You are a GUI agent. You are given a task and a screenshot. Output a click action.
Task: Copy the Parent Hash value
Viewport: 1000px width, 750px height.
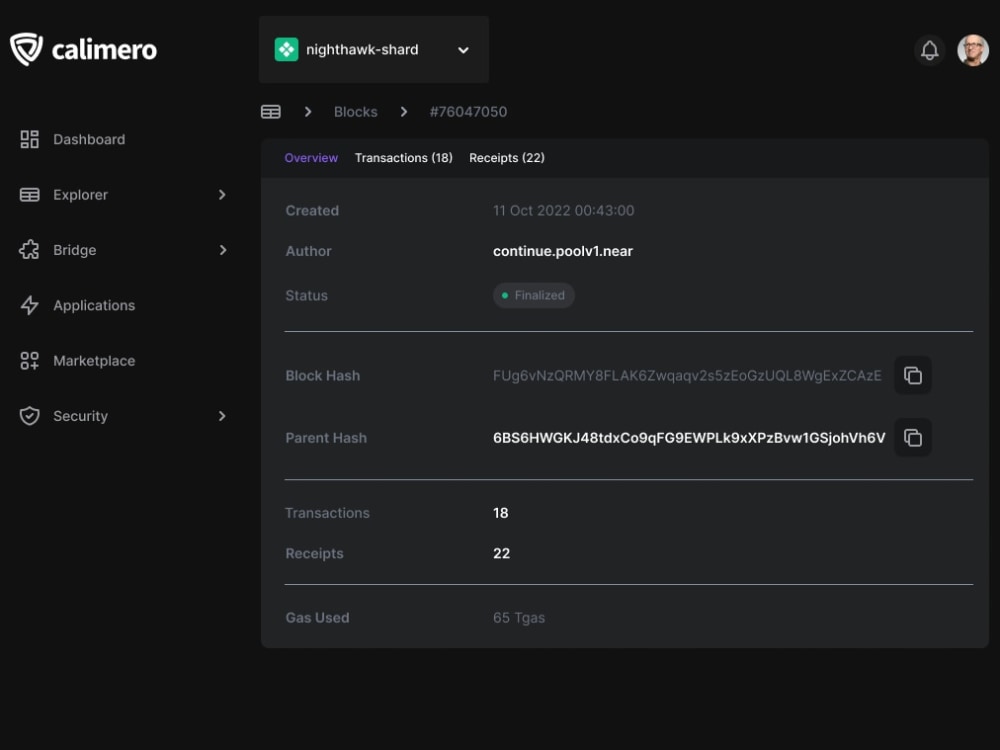point(913,438)
